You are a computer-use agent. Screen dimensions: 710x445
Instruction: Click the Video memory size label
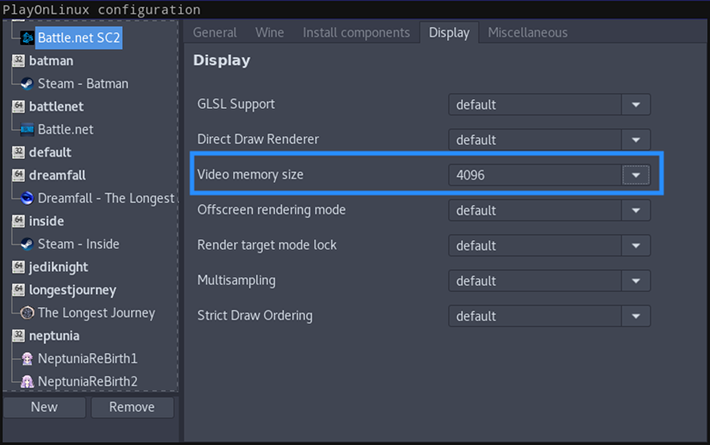(250, 174)
